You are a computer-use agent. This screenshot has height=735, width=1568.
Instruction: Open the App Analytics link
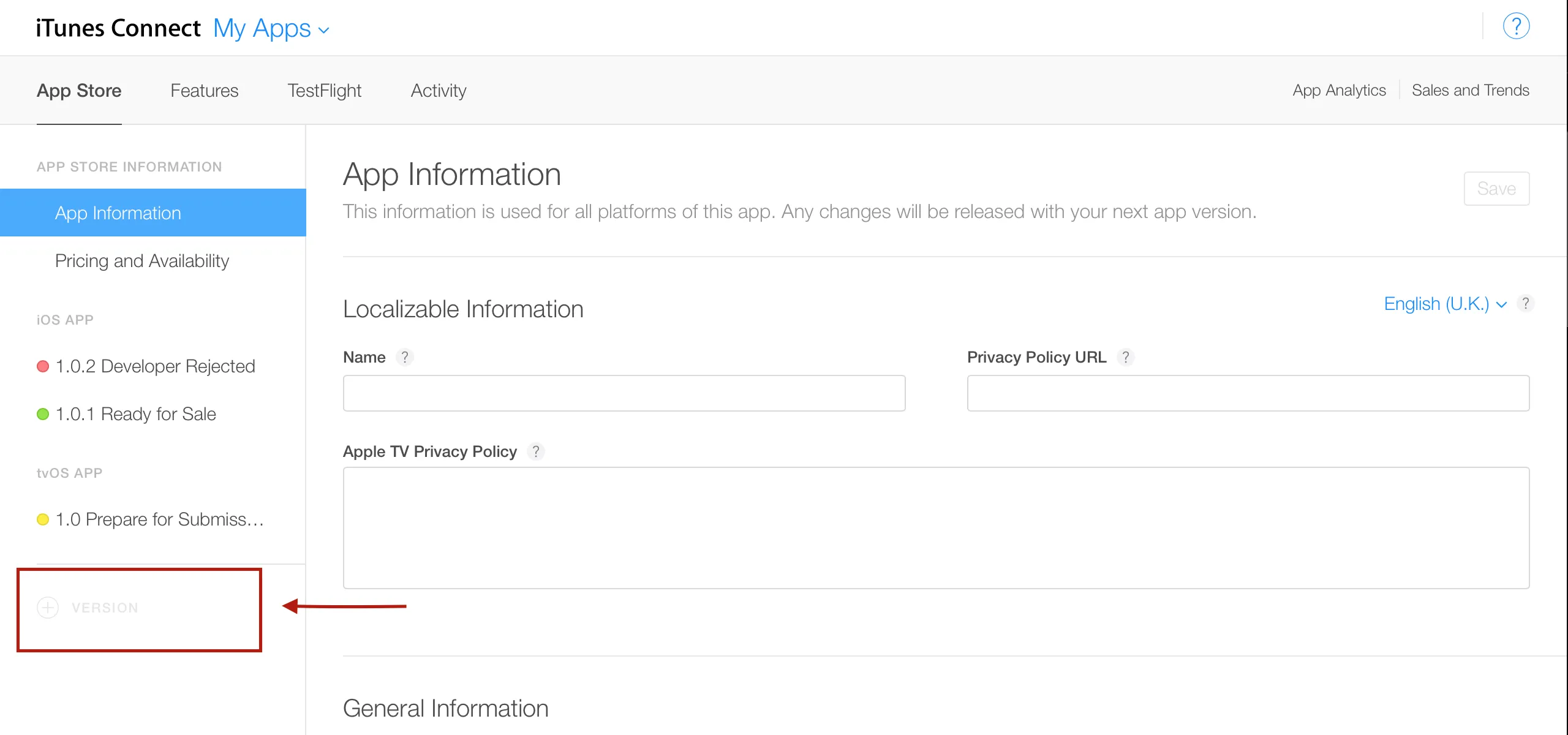coord(1339,91)
